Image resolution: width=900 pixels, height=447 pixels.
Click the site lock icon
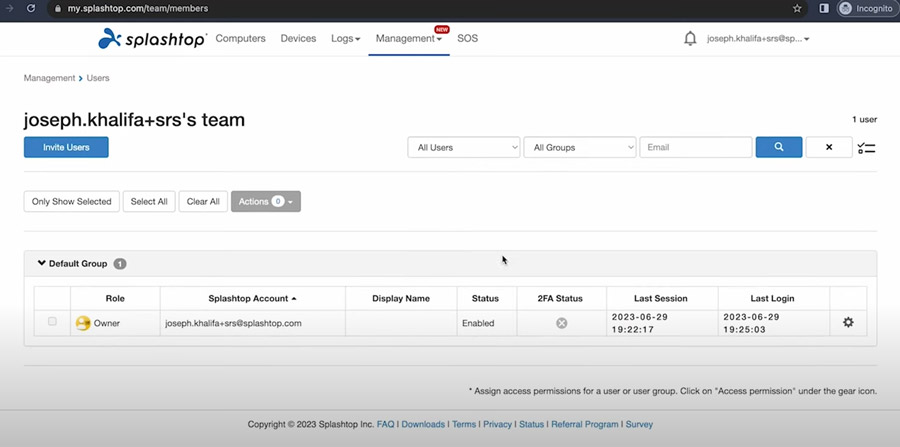point(56,9)
